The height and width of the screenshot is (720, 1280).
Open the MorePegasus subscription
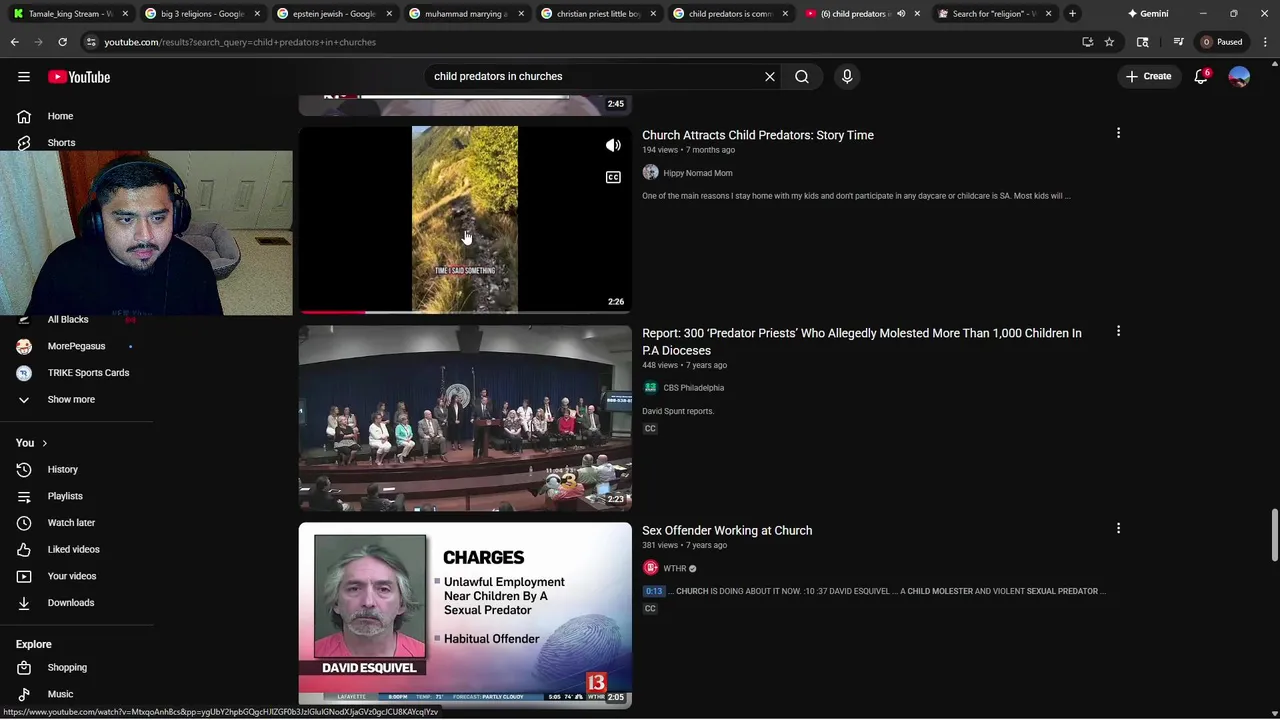coord(77,346)
